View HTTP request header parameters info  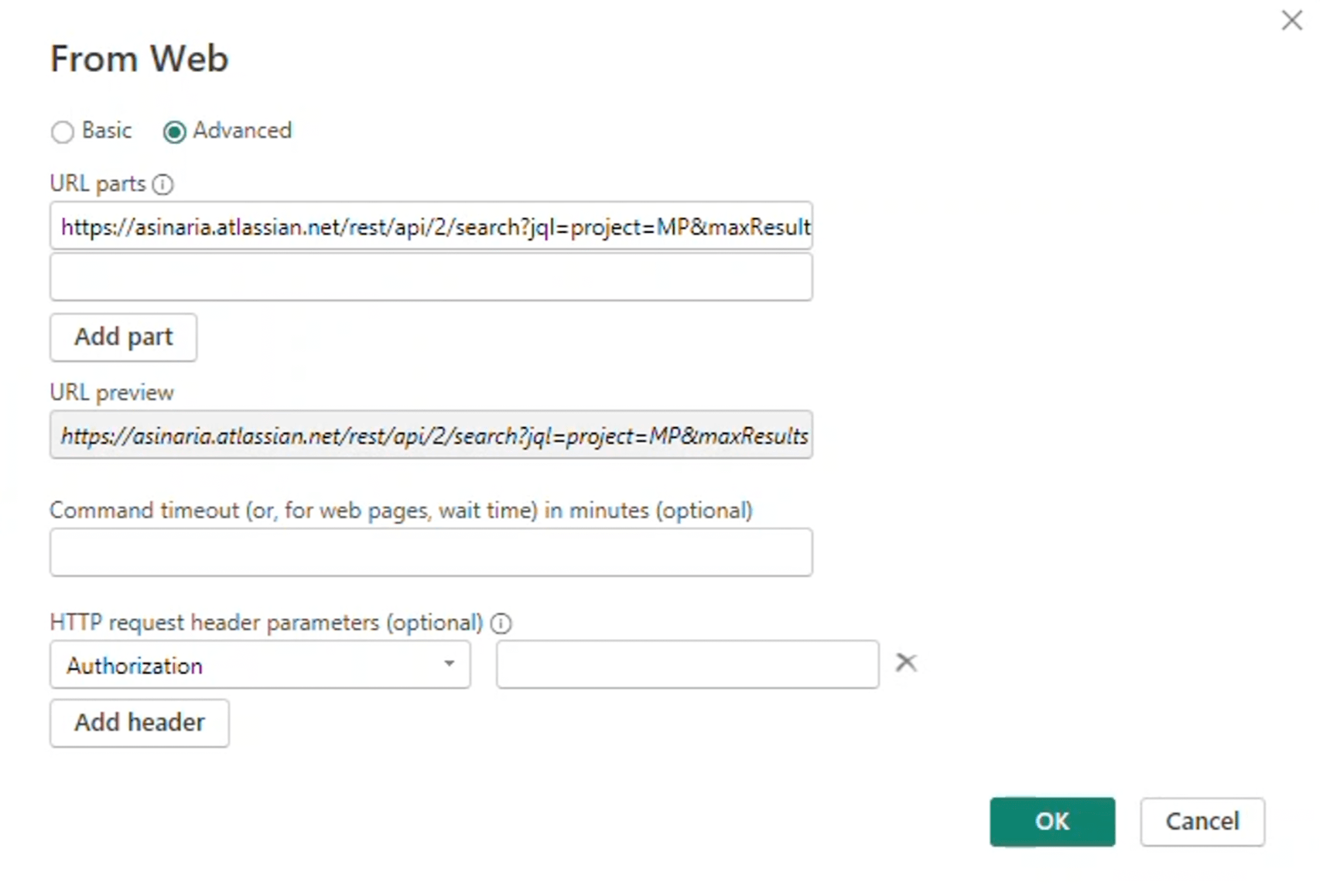[x=501, y=623]
